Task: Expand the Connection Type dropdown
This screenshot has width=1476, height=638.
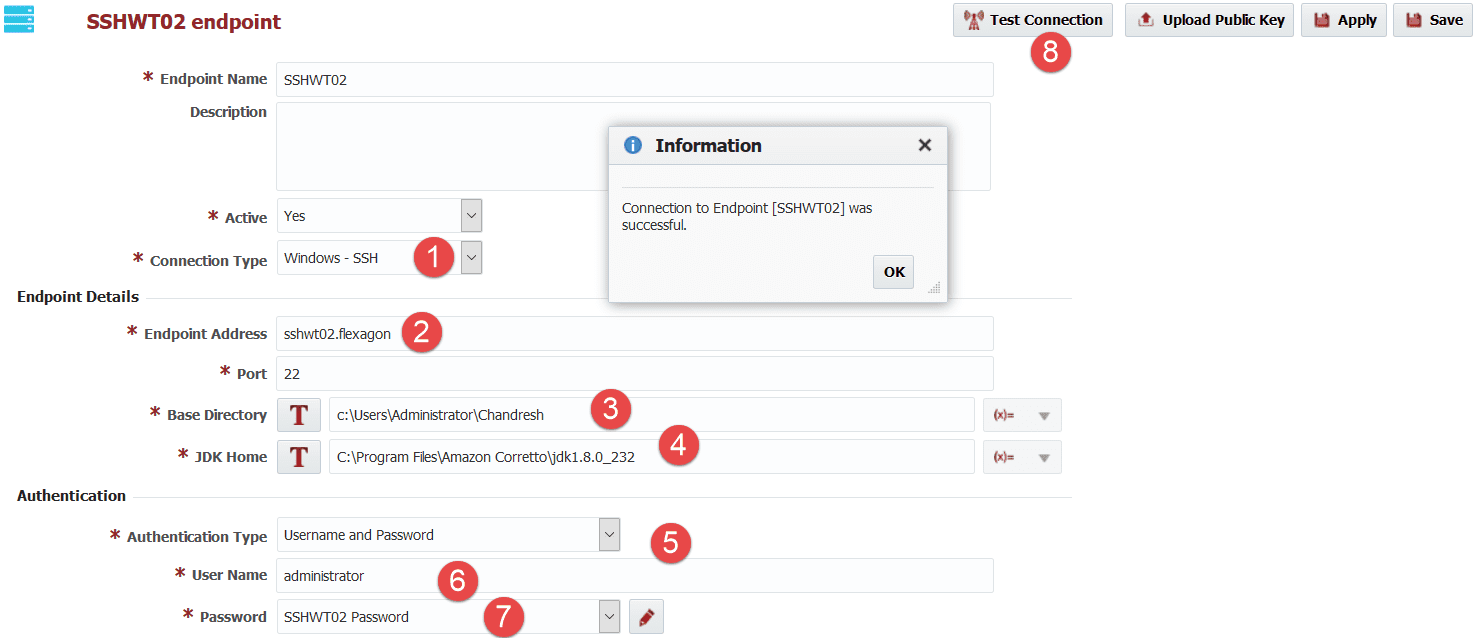Action: pos(472,258)
